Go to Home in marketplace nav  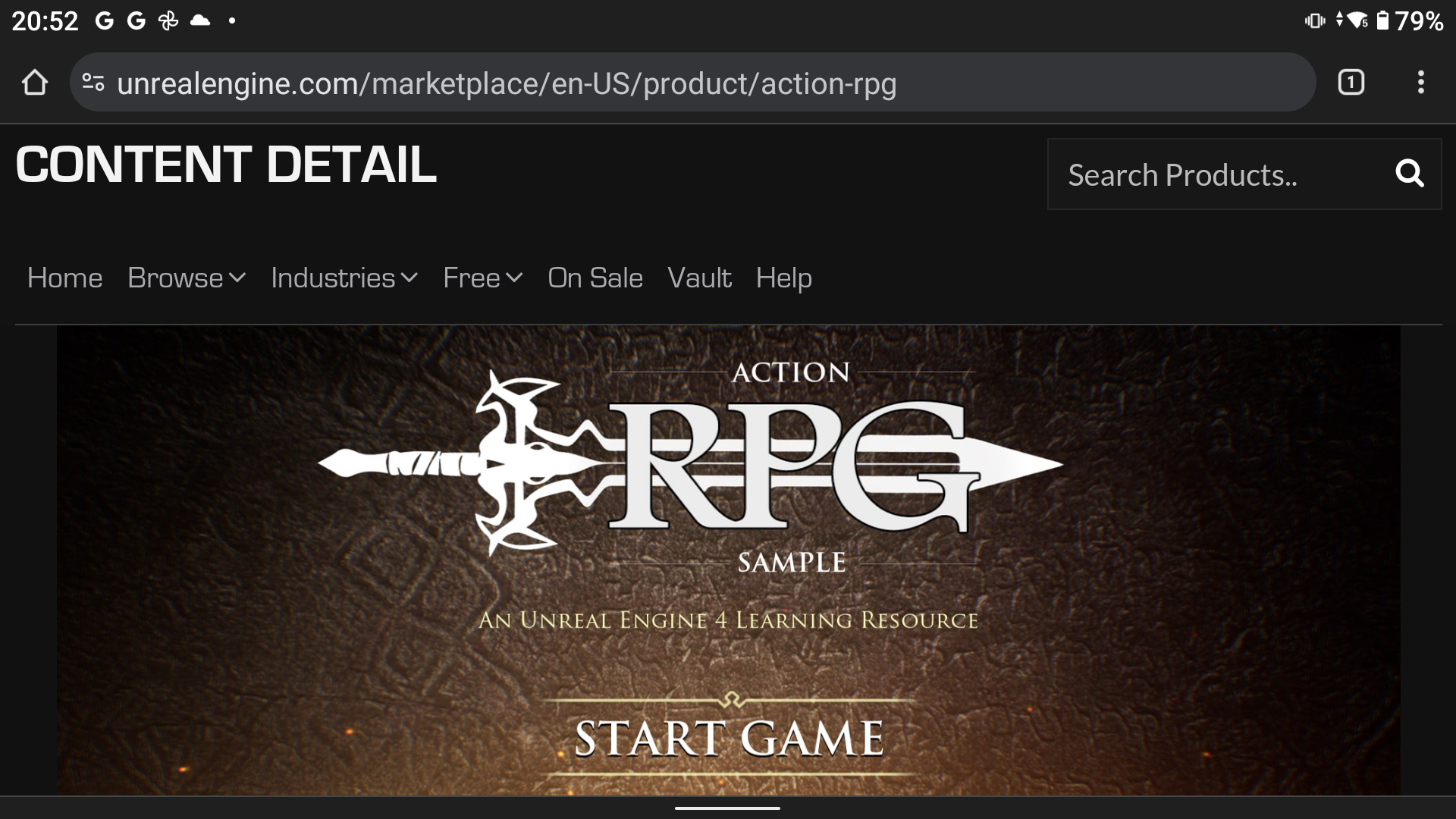click(64, 278)
